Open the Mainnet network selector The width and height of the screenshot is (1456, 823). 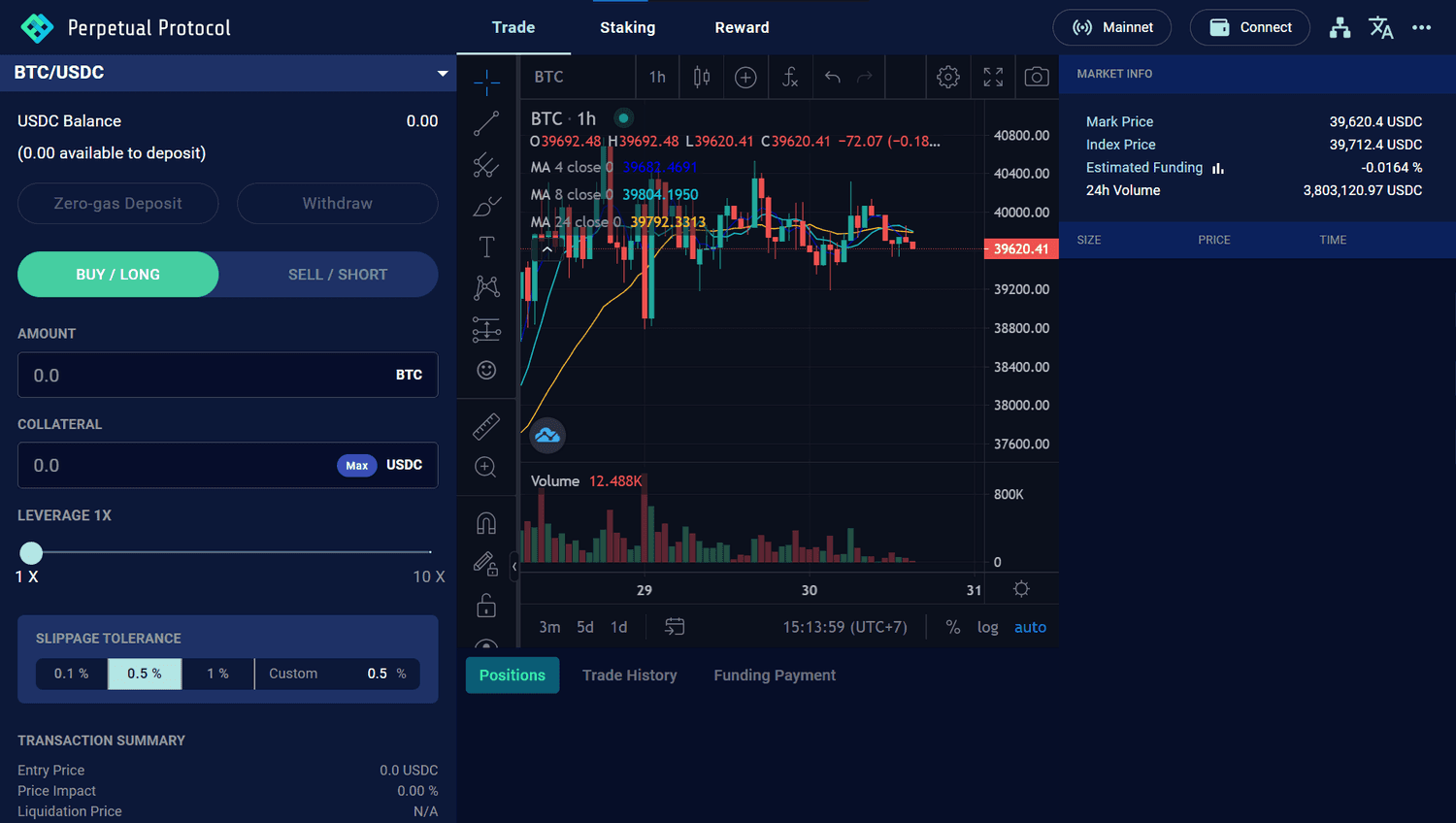tap(1112, 27)
